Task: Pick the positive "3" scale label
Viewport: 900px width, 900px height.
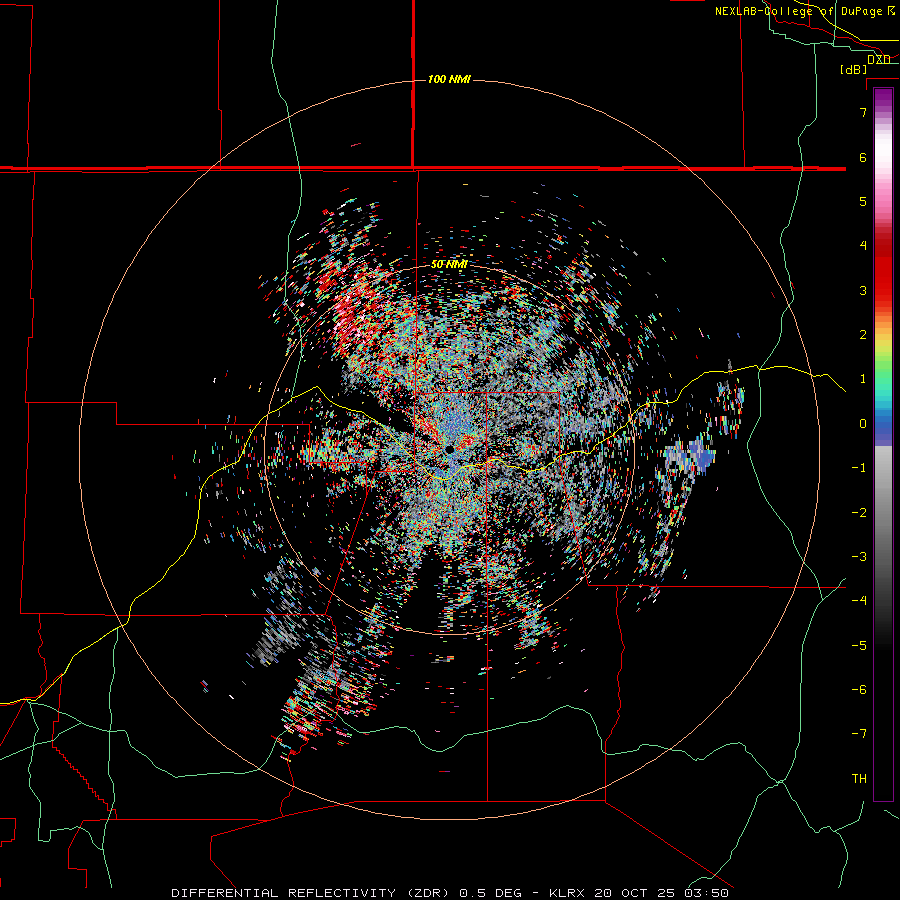Action: 863,290
